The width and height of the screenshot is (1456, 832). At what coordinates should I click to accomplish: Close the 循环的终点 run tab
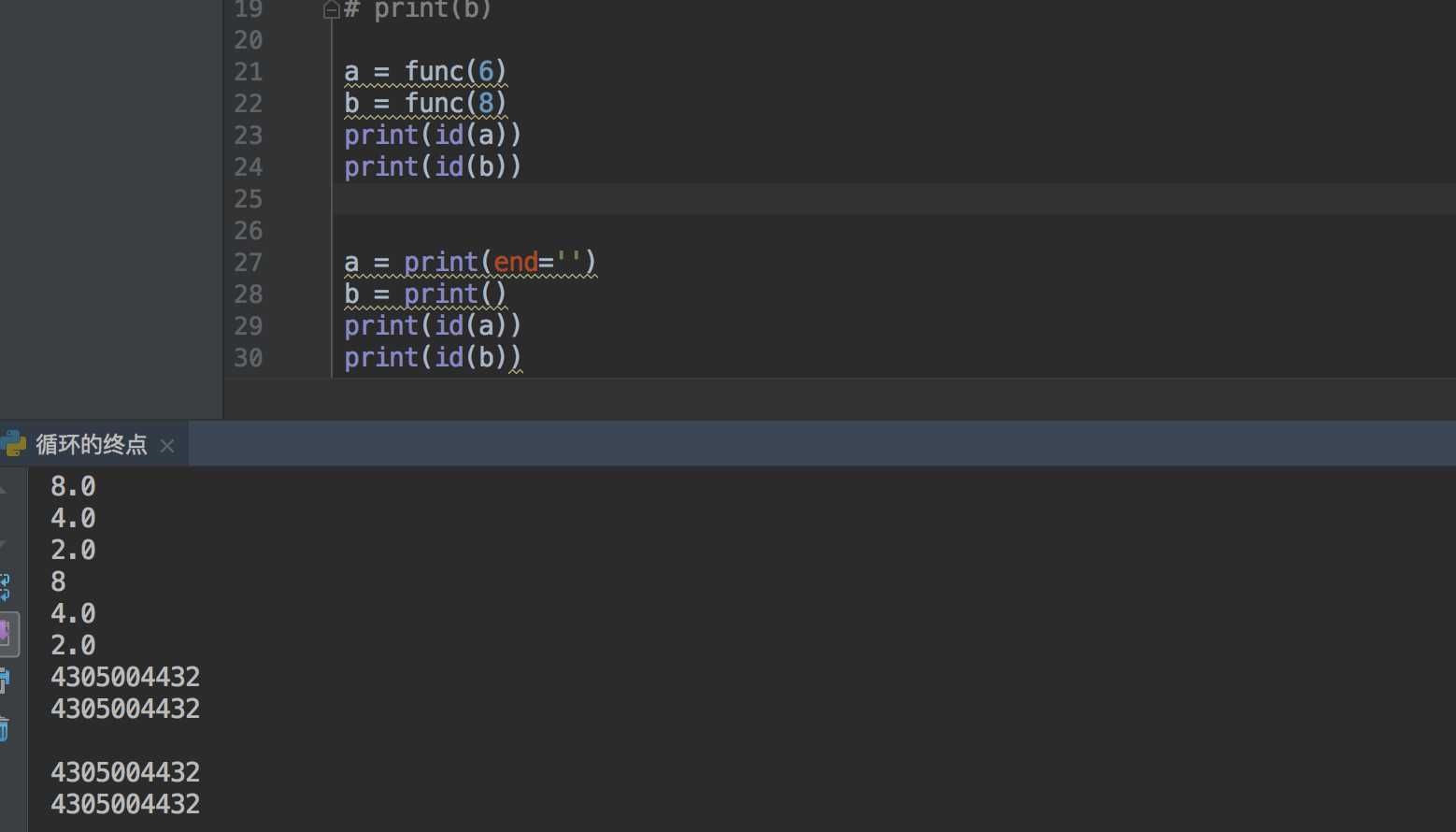167,446
